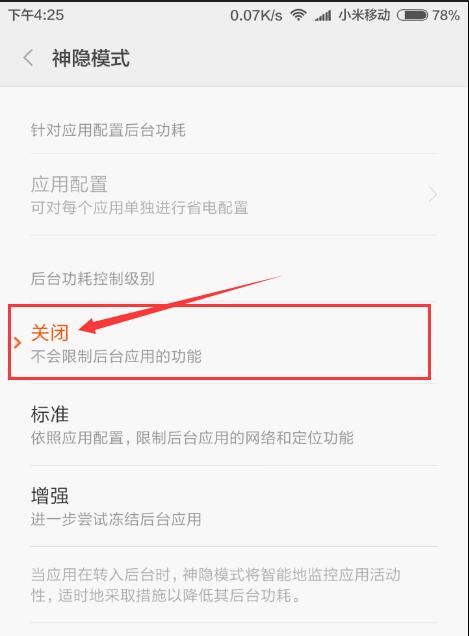This screenshot has width=469, height=636.
Task: Tap the back arrow beside 神隐模式
Action: coord(28,58)
